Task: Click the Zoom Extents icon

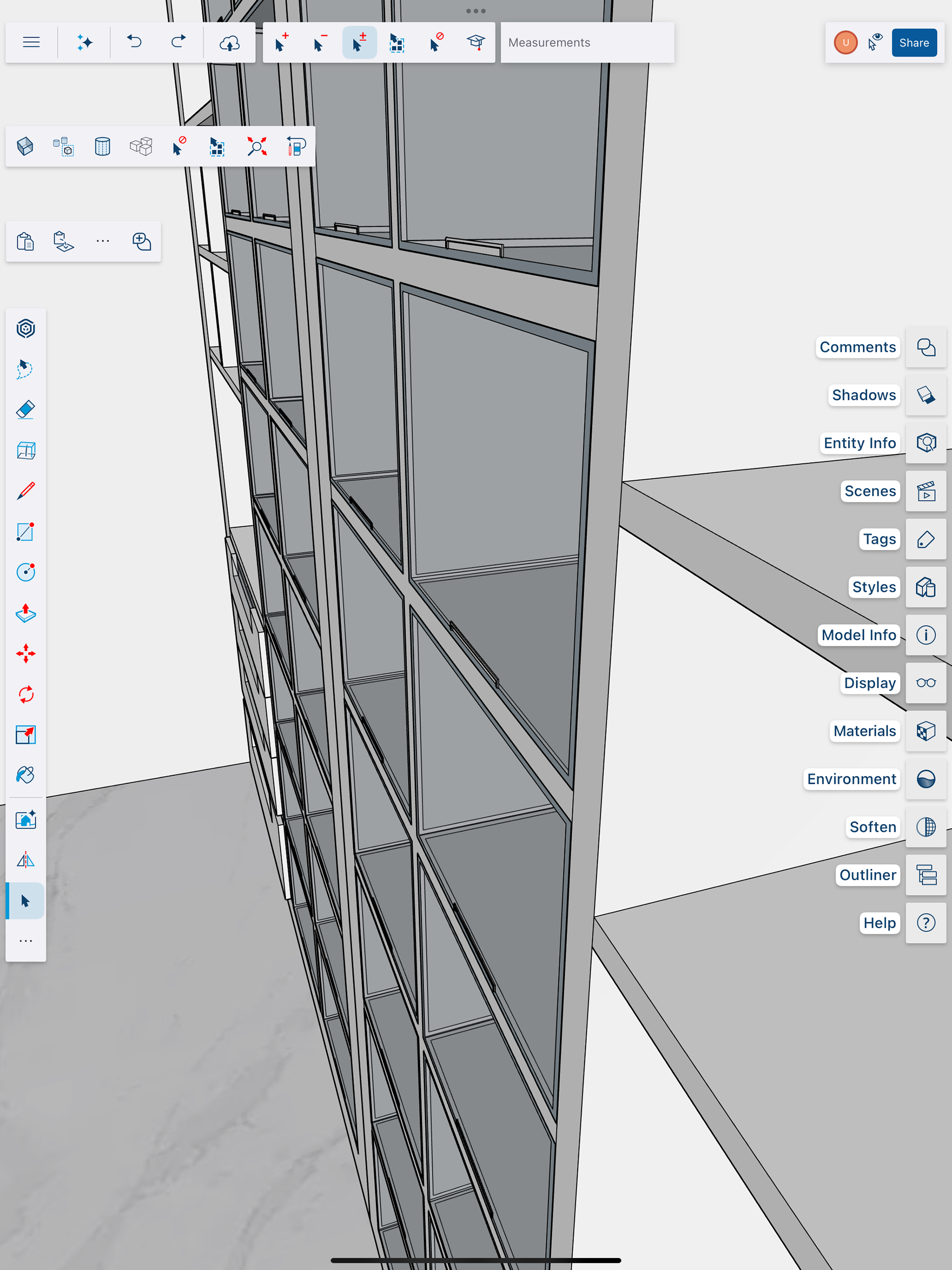Action: pos(256,146)
